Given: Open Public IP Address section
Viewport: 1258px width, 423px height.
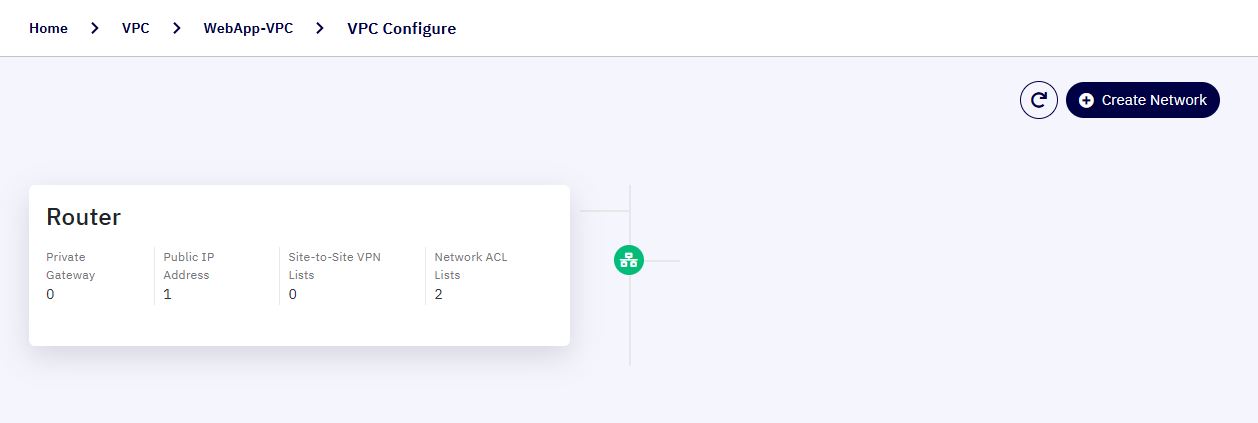Looking at the screenshot, I should [189, 266].
